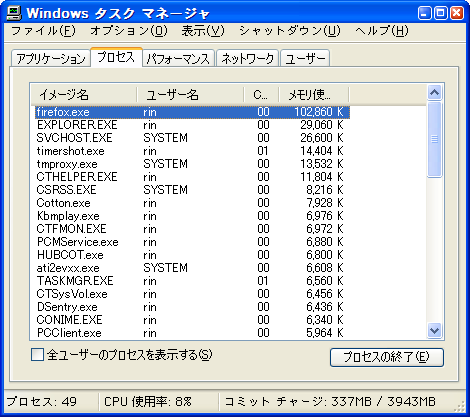Open the ファイル(F) menu
Viewport: 470px width, 417px height.
pos(43,31)
